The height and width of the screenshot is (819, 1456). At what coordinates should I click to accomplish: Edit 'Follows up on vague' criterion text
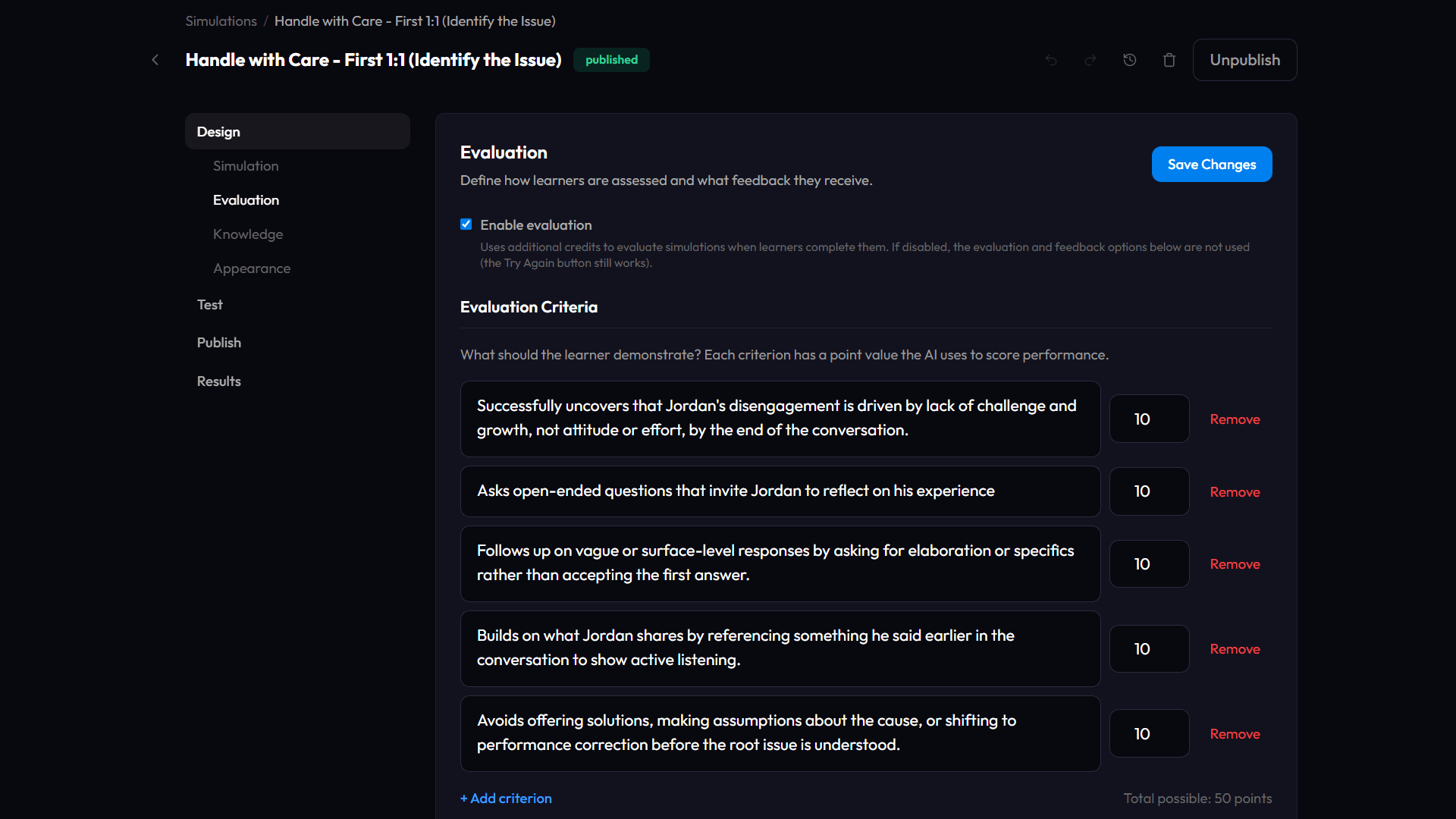tap(780, 563)
